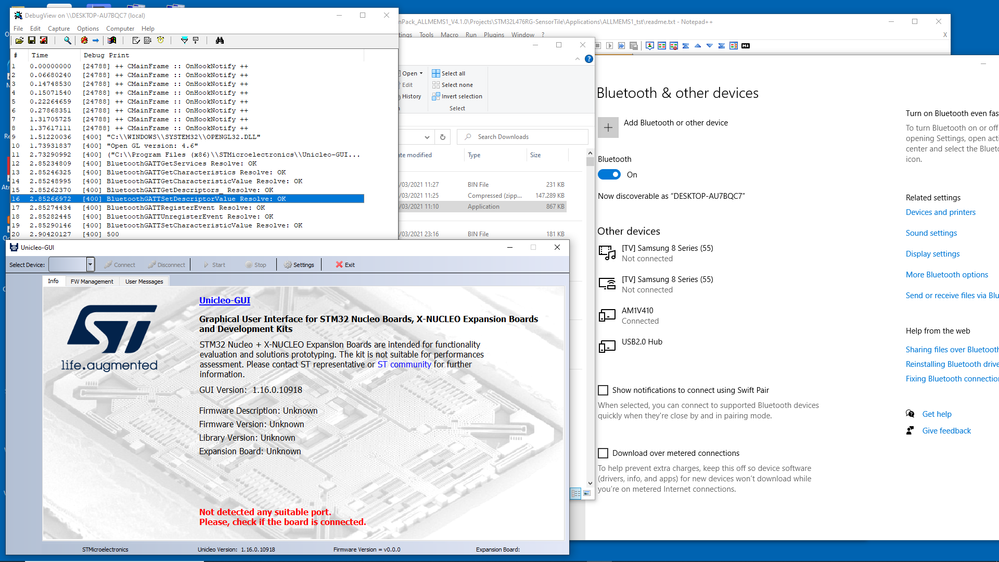Image resolution: width=999 pixels, height=562 pixels.
Task: Click the USB2.0 Hub device icon
Action: (607, 346)
